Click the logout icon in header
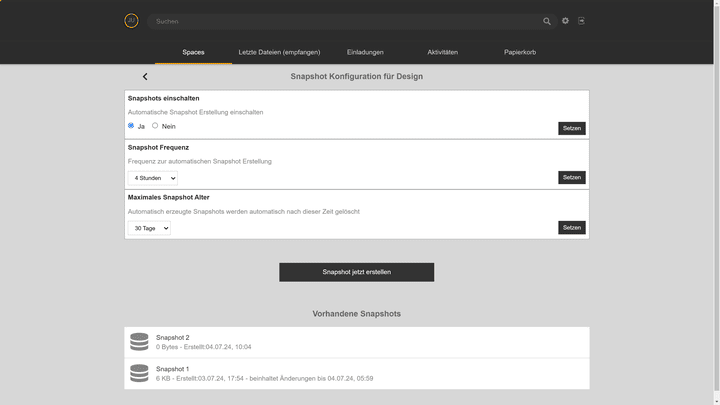Image resolution: width=720 pixels, height=405 pixels. tap(581, 21)
